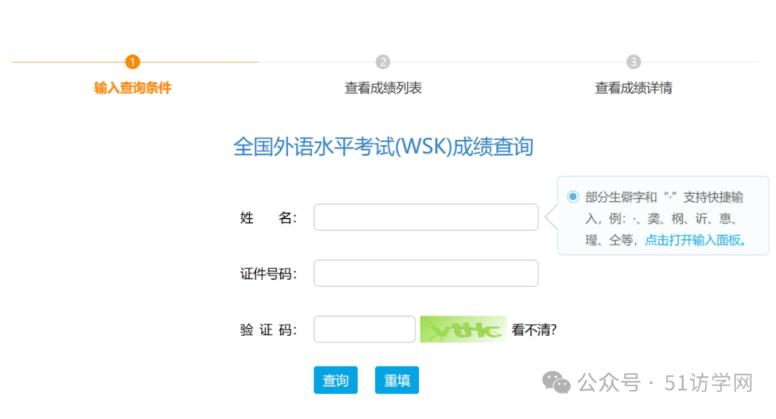Viewport: 776px width, 419px height.
Task: Click the WeChat logo watermark icon
Action: (556, 382)
